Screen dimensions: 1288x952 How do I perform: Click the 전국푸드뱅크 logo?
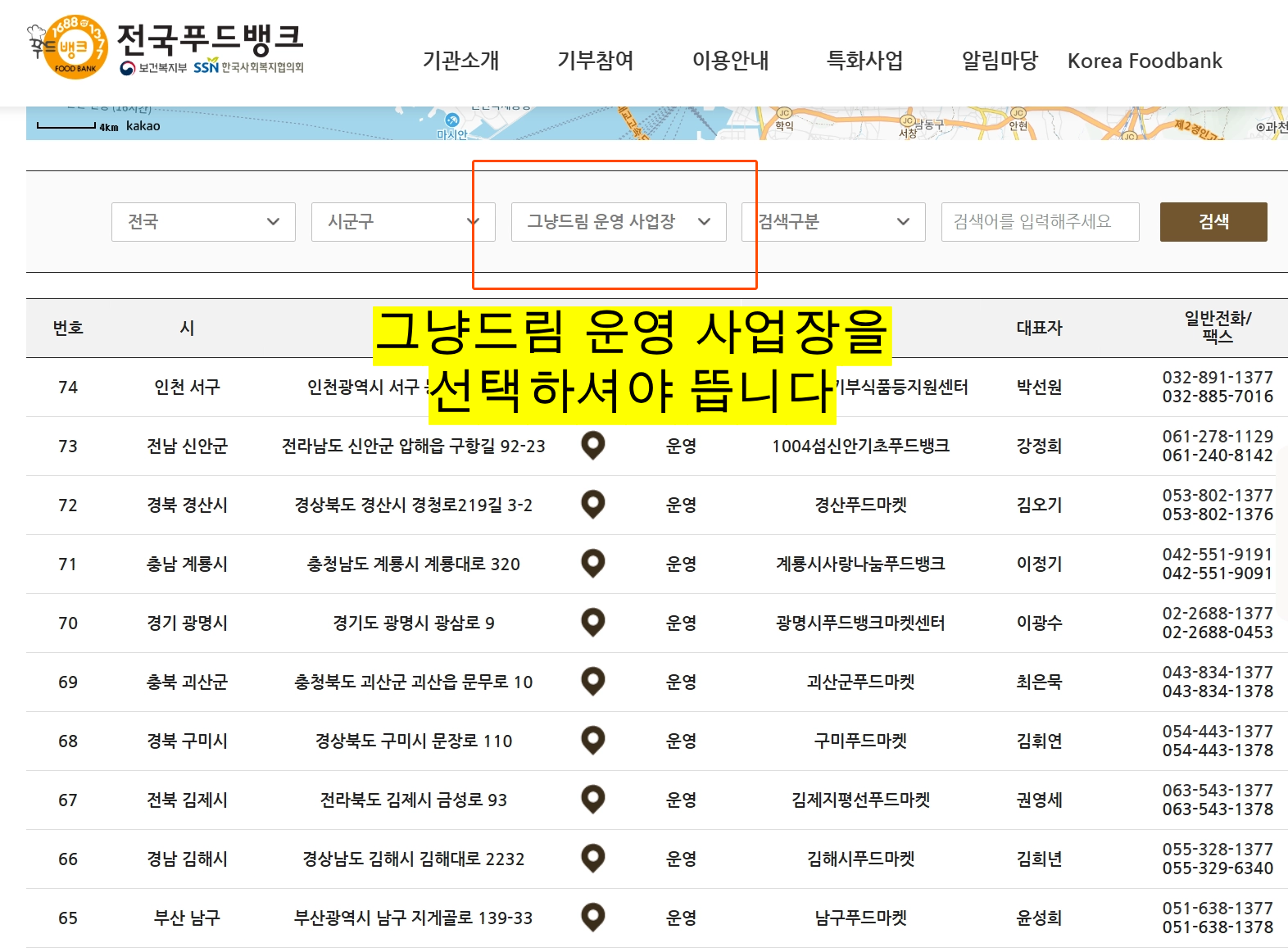(166, 47)
